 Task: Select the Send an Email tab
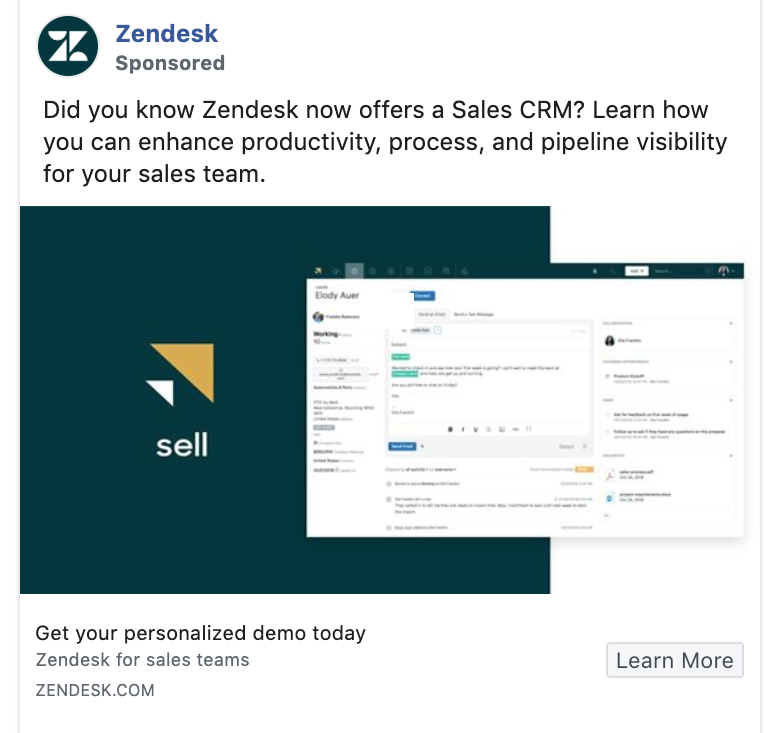[x=431, y=314]
